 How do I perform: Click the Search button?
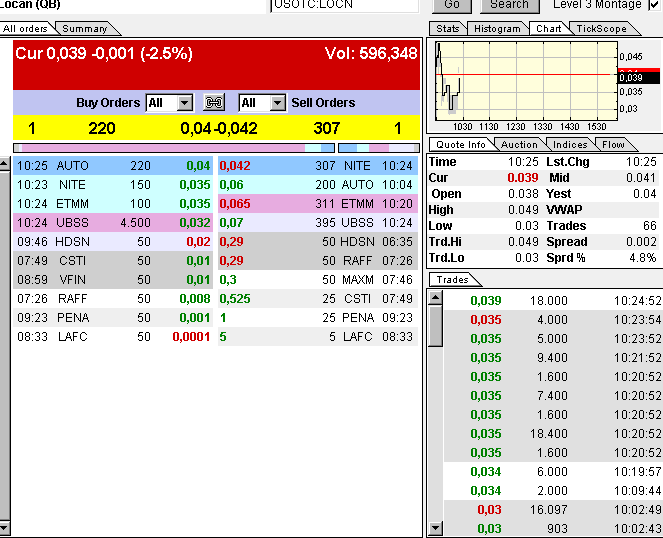point(509,5)
